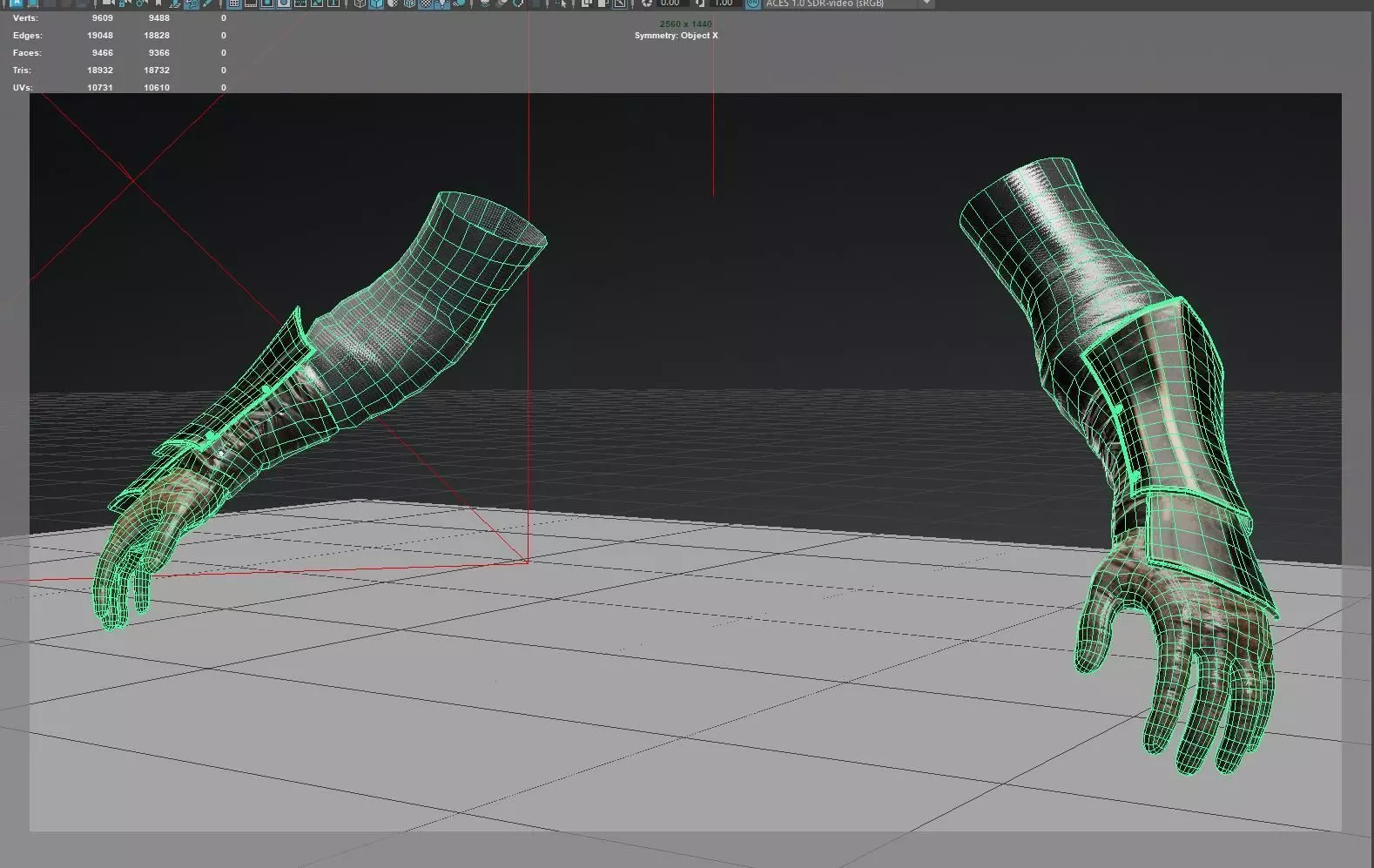1374x868 pixels.
Task: Click the Symmetry: Object X label
Action: 677,36
